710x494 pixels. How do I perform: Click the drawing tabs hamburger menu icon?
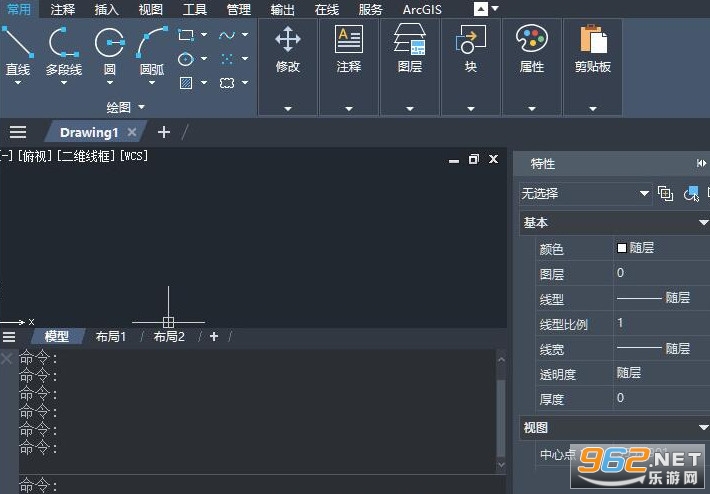pos(18,132)
